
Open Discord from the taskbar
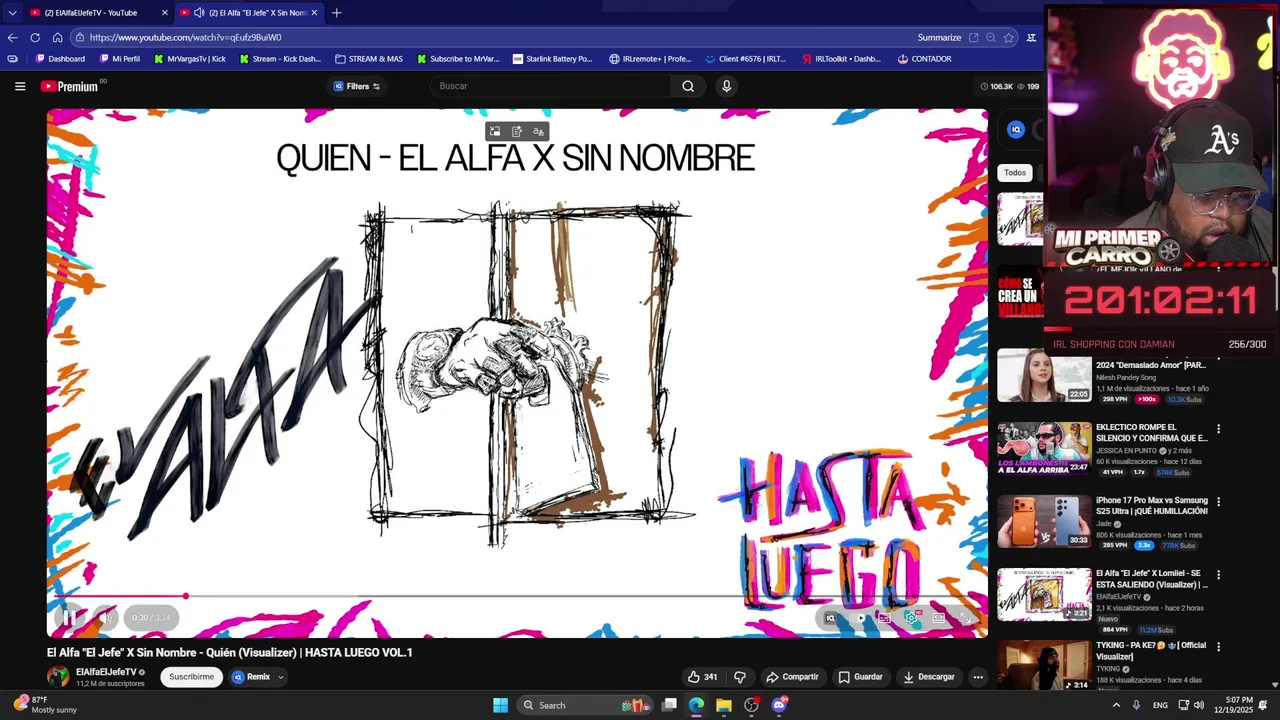tap(779, 705)
